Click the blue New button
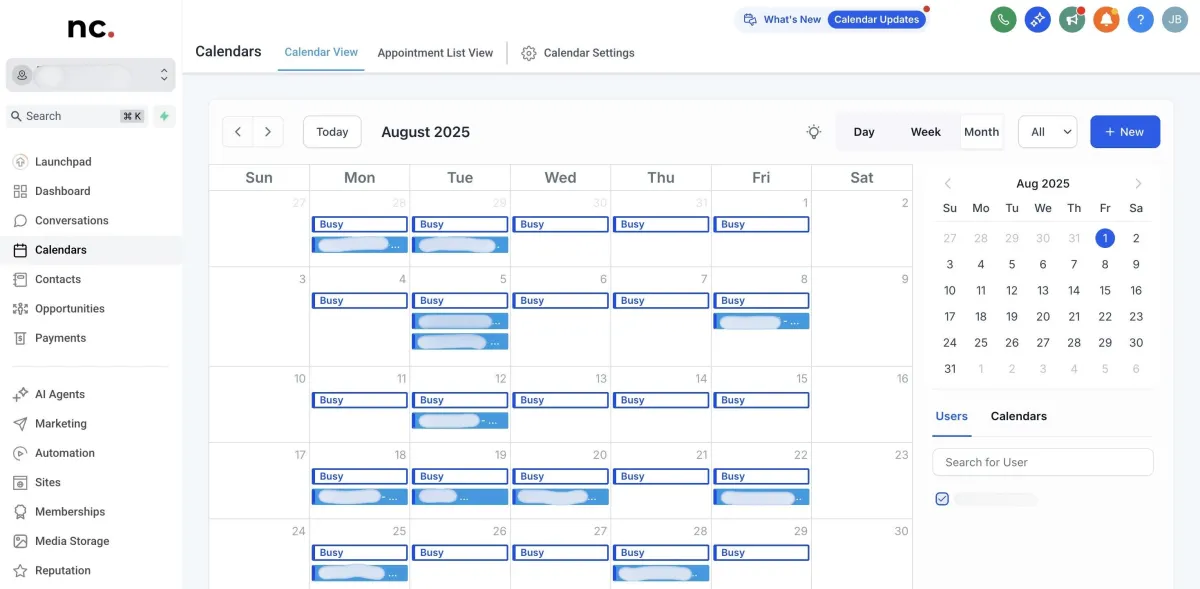The width and height of the screenshot is (1200, 589). point(1124,132)
